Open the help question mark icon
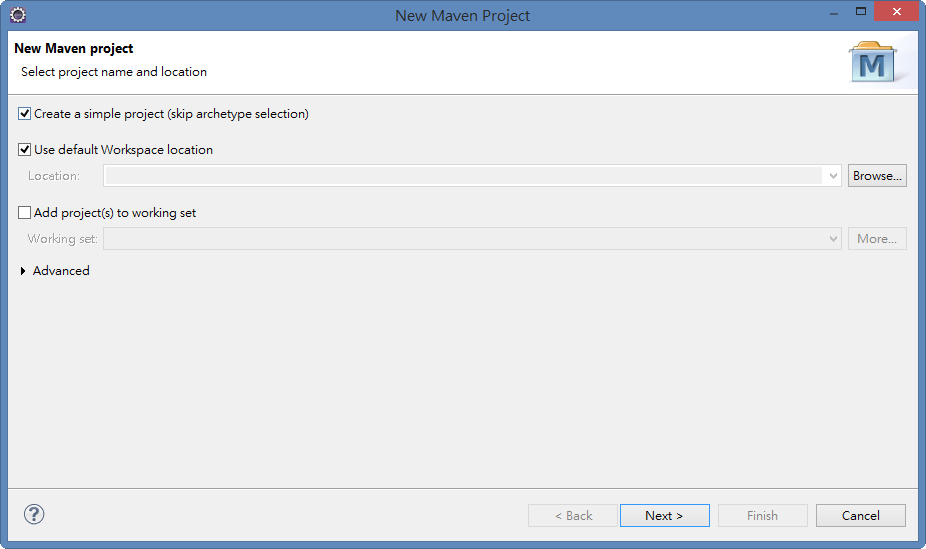The width and height of the screenshot is (926, 549). pos(34,514)
